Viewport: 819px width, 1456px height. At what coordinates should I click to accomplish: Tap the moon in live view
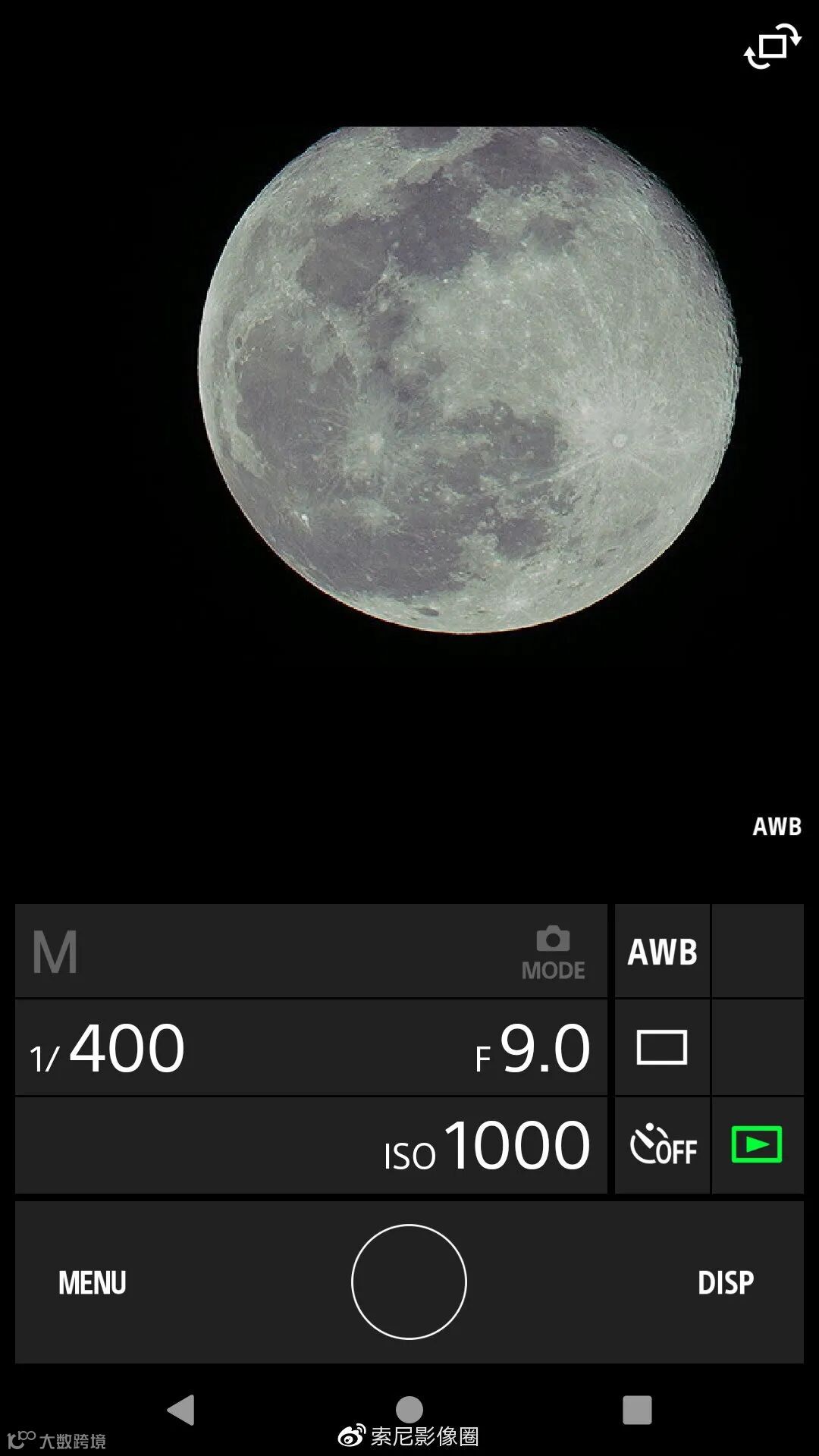pos(469,379)
